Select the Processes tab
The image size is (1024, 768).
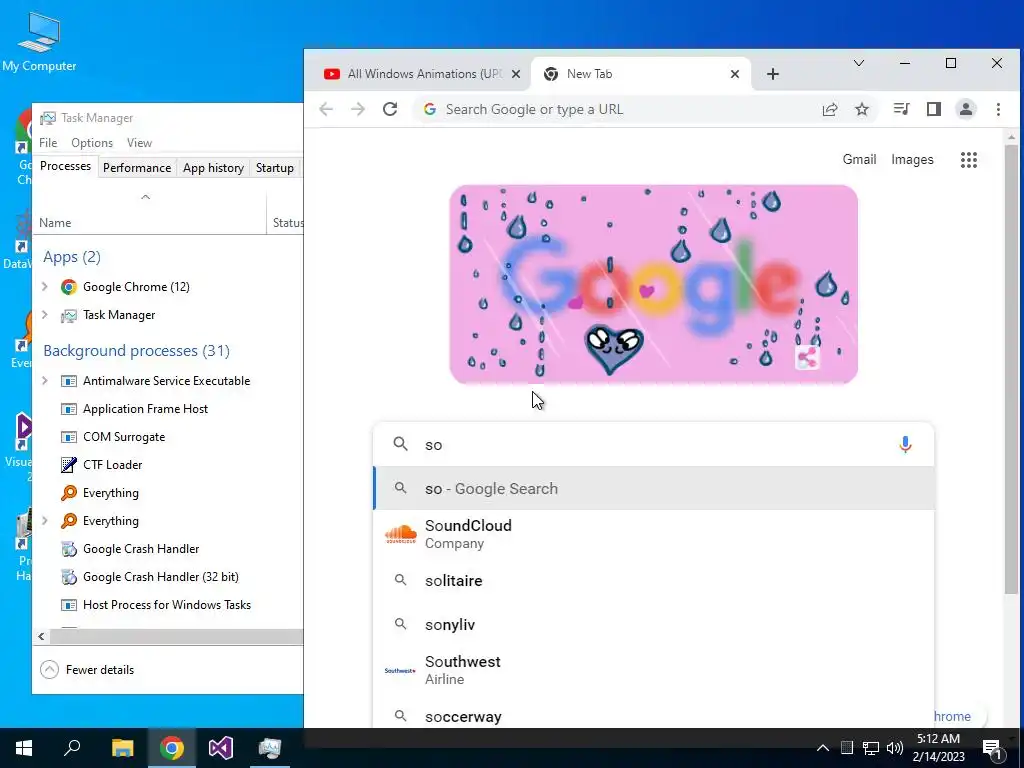click(65, 166)
